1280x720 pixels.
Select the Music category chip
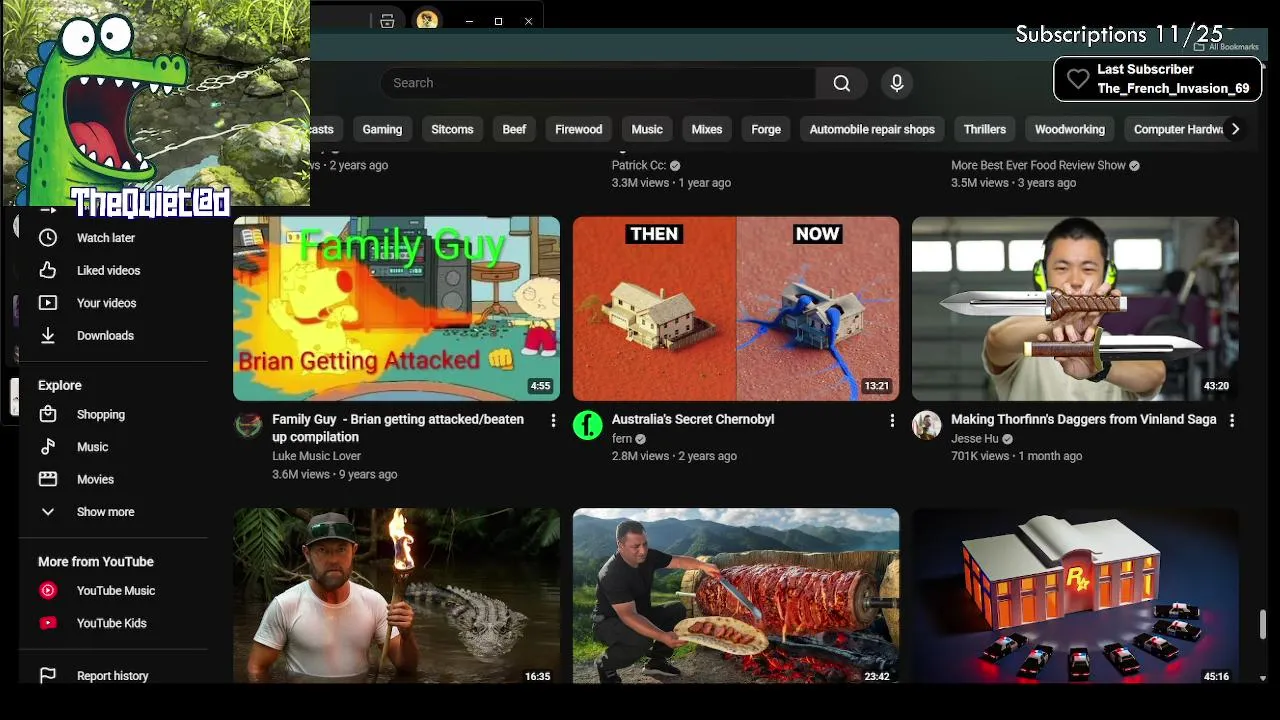click(x=647, y=129)
